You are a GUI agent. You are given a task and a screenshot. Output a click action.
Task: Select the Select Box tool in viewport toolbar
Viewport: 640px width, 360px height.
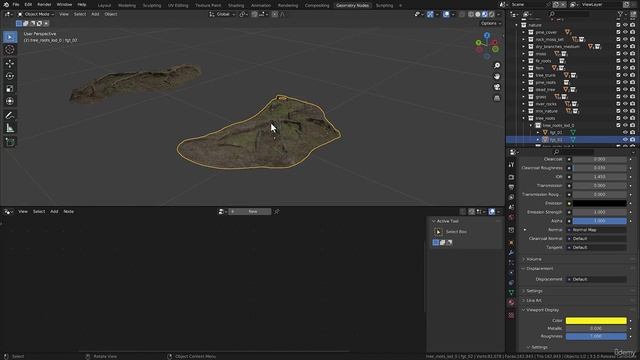10,37
